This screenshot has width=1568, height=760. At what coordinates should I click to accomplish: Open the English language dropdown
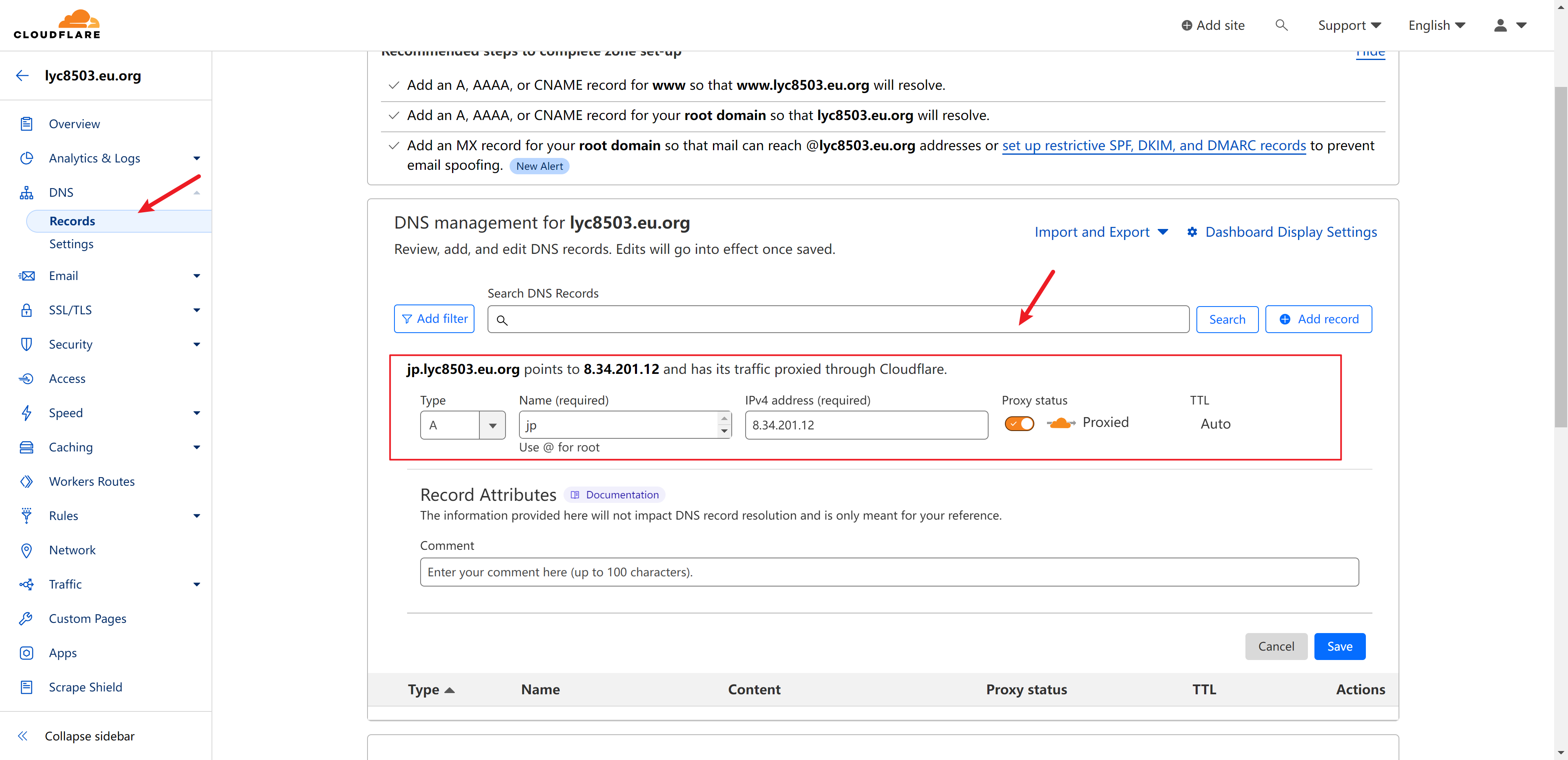[x=1437, y=25]
